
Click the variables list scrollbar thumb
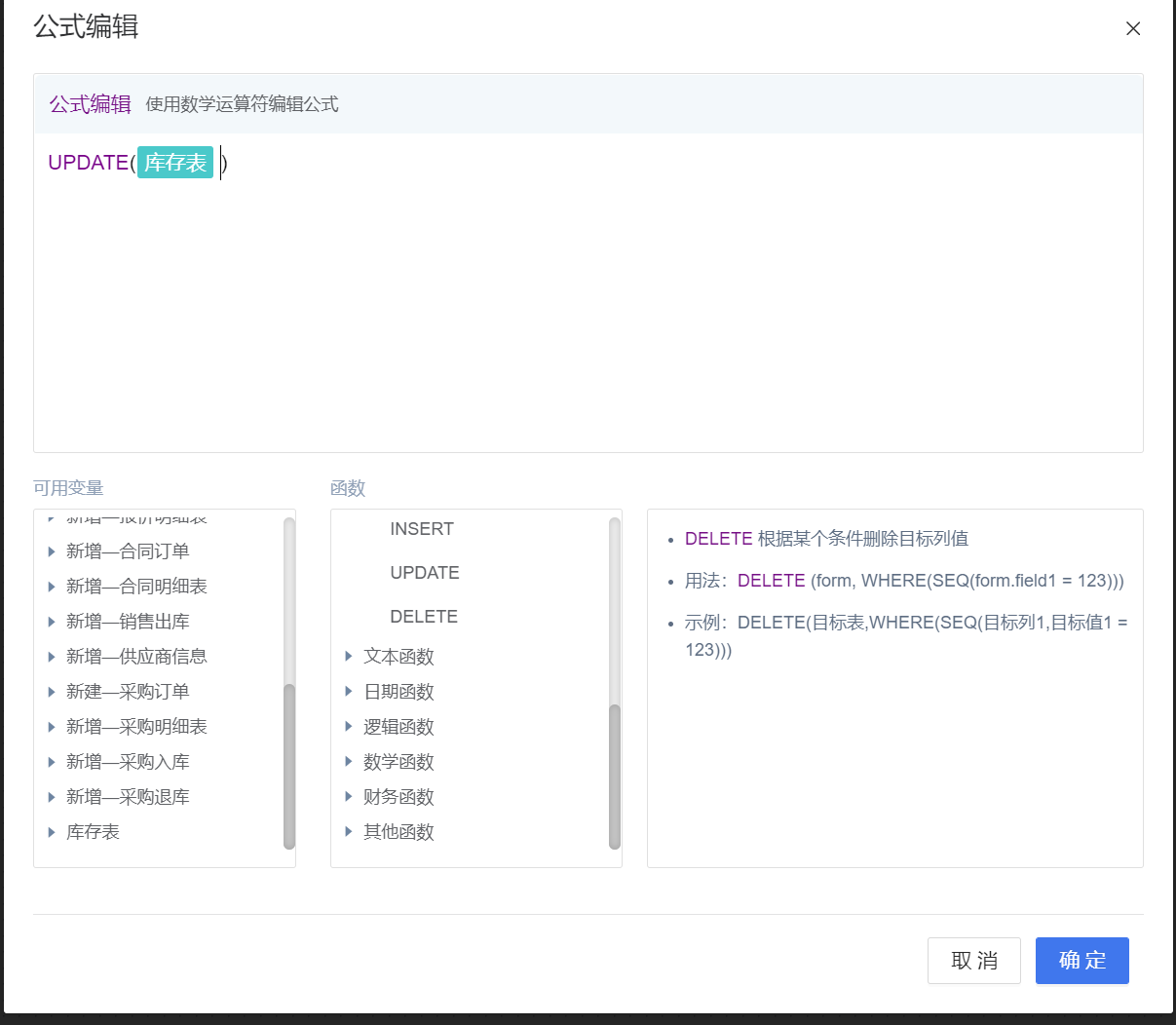(289, 766)
